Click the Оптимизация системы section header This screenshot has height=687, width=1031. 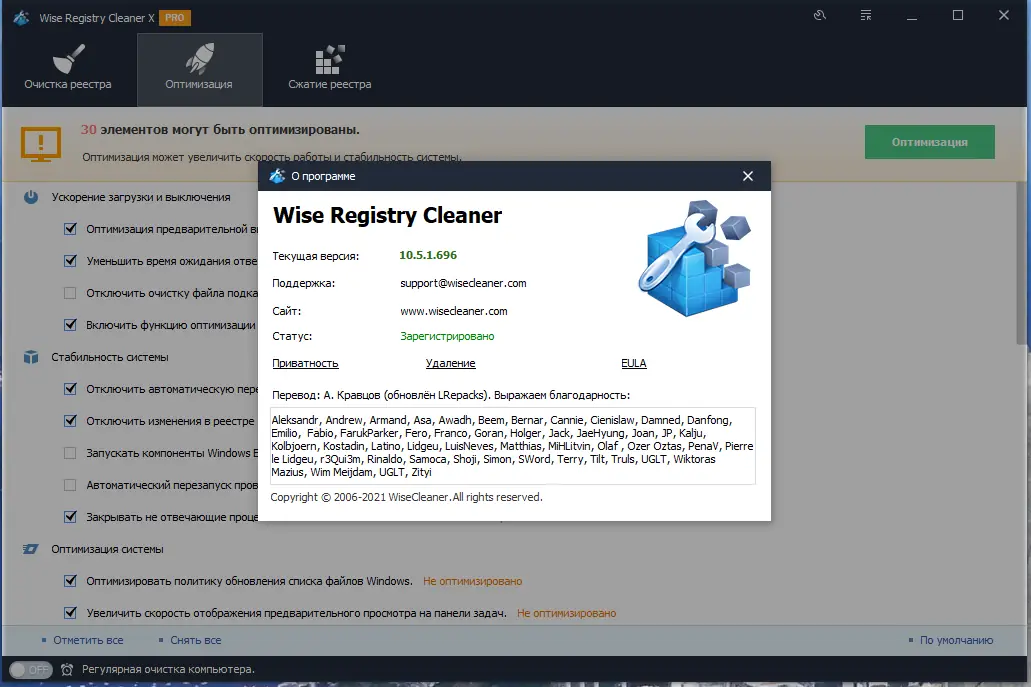[107, 549]
